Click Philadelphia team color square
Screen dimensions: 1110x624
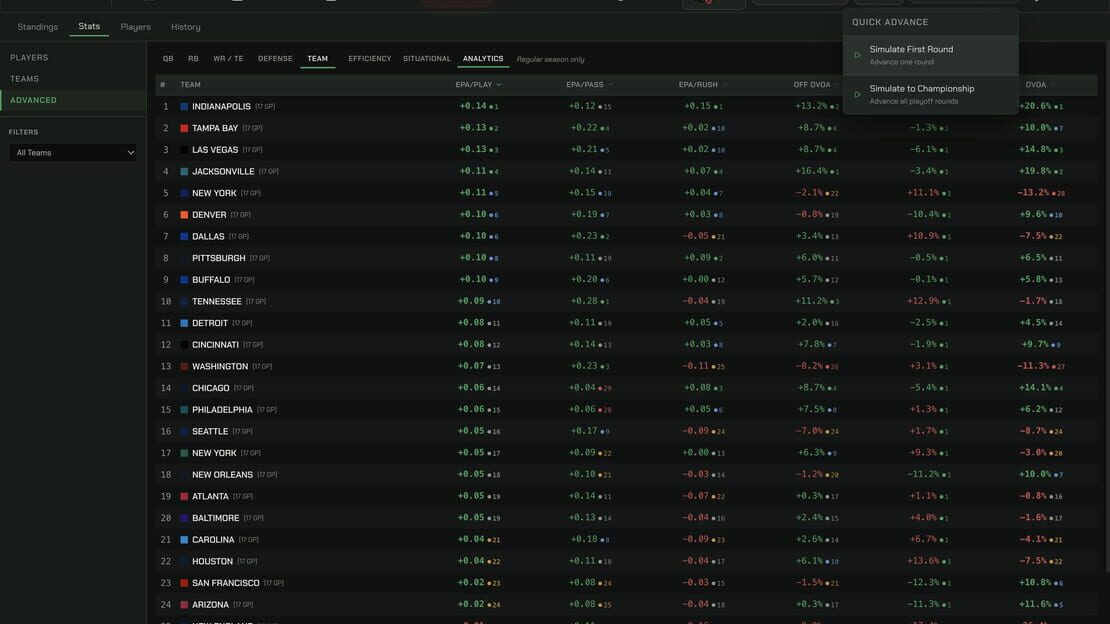coord(184,410)
